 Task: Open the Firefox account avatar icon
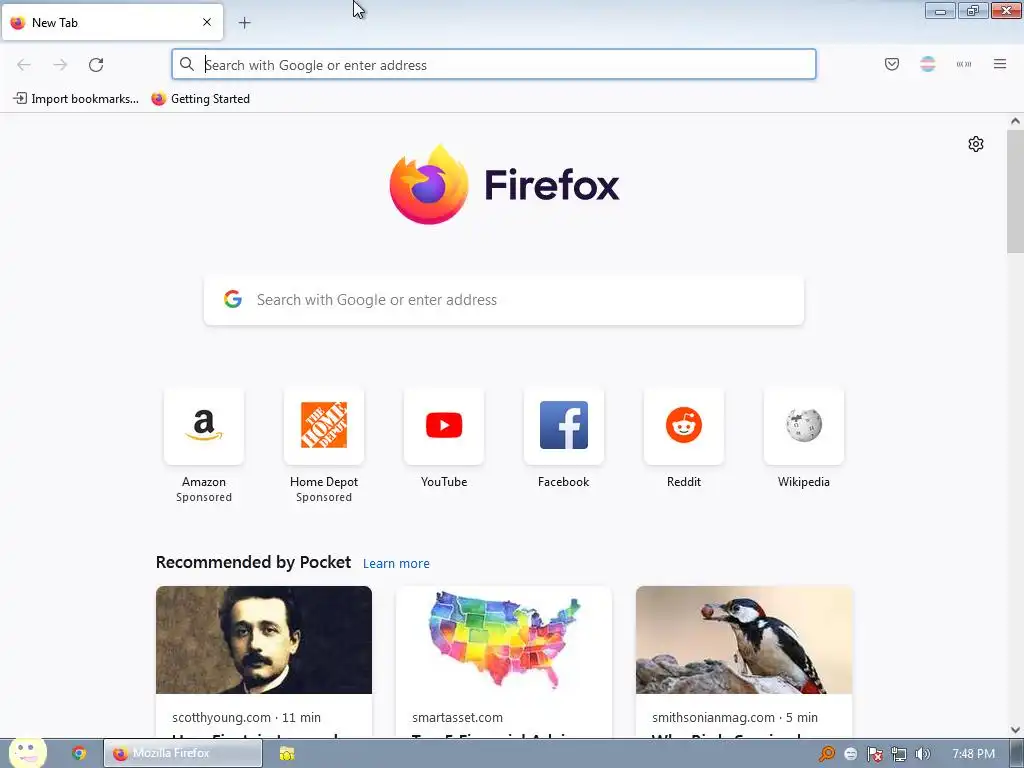tap(927, 64)
